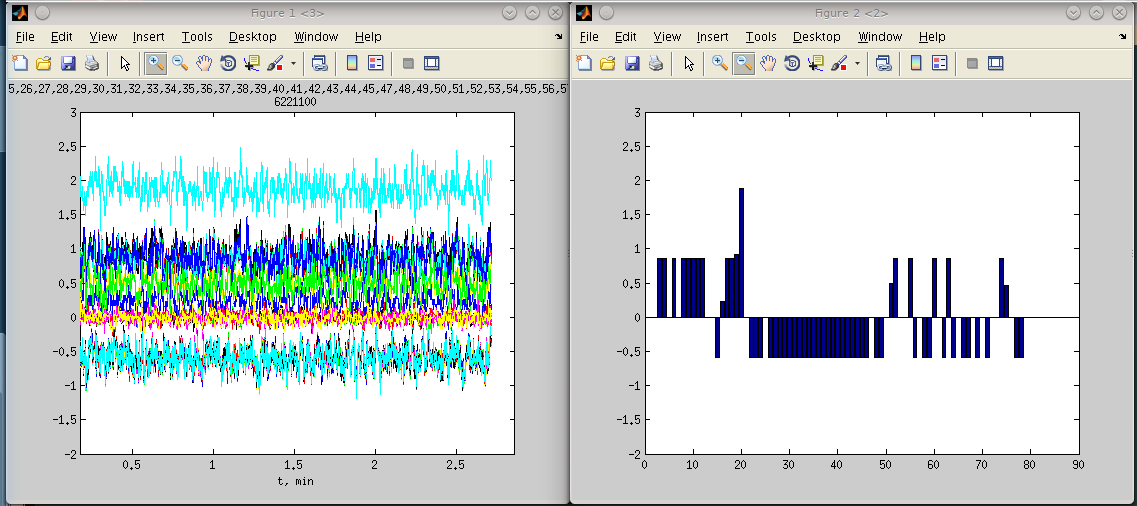Show plot tools and dock Figure 2

[x=995, y=63]
